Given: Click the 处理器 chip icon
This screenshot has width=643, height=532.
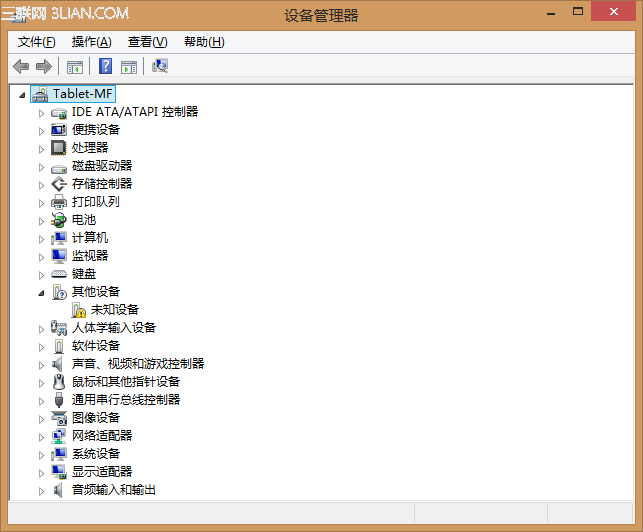Looking at the screenshot, I should click(x=59, y=148).
